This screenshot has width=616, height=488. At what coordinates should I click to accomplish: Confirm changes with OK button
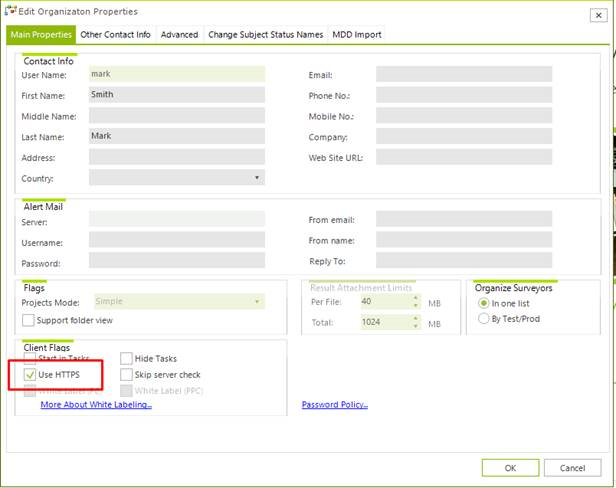pos(510,468)
